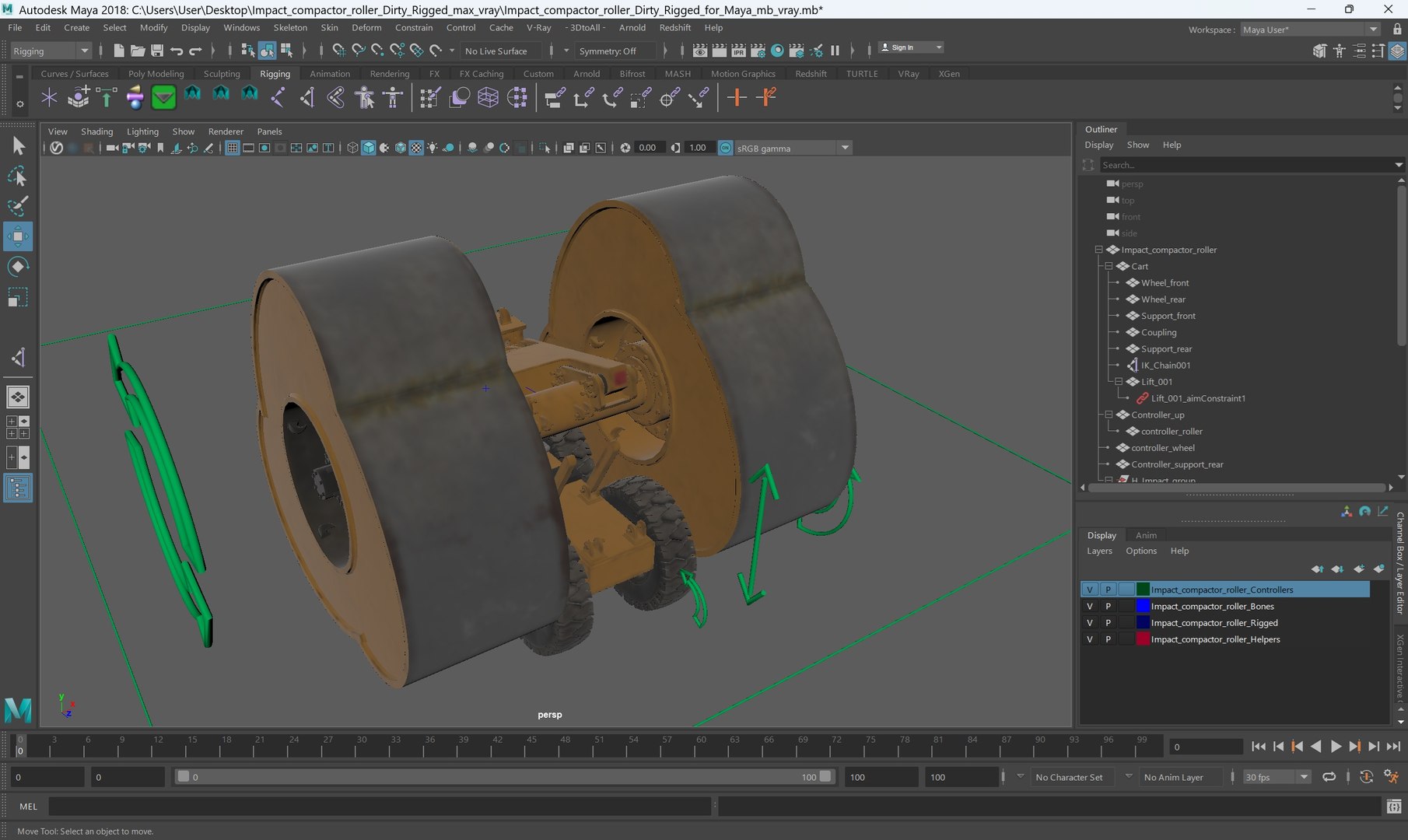Open the Layers menu in Layer Editor
1408x840 pixels.
click(x=1098, y=551)
